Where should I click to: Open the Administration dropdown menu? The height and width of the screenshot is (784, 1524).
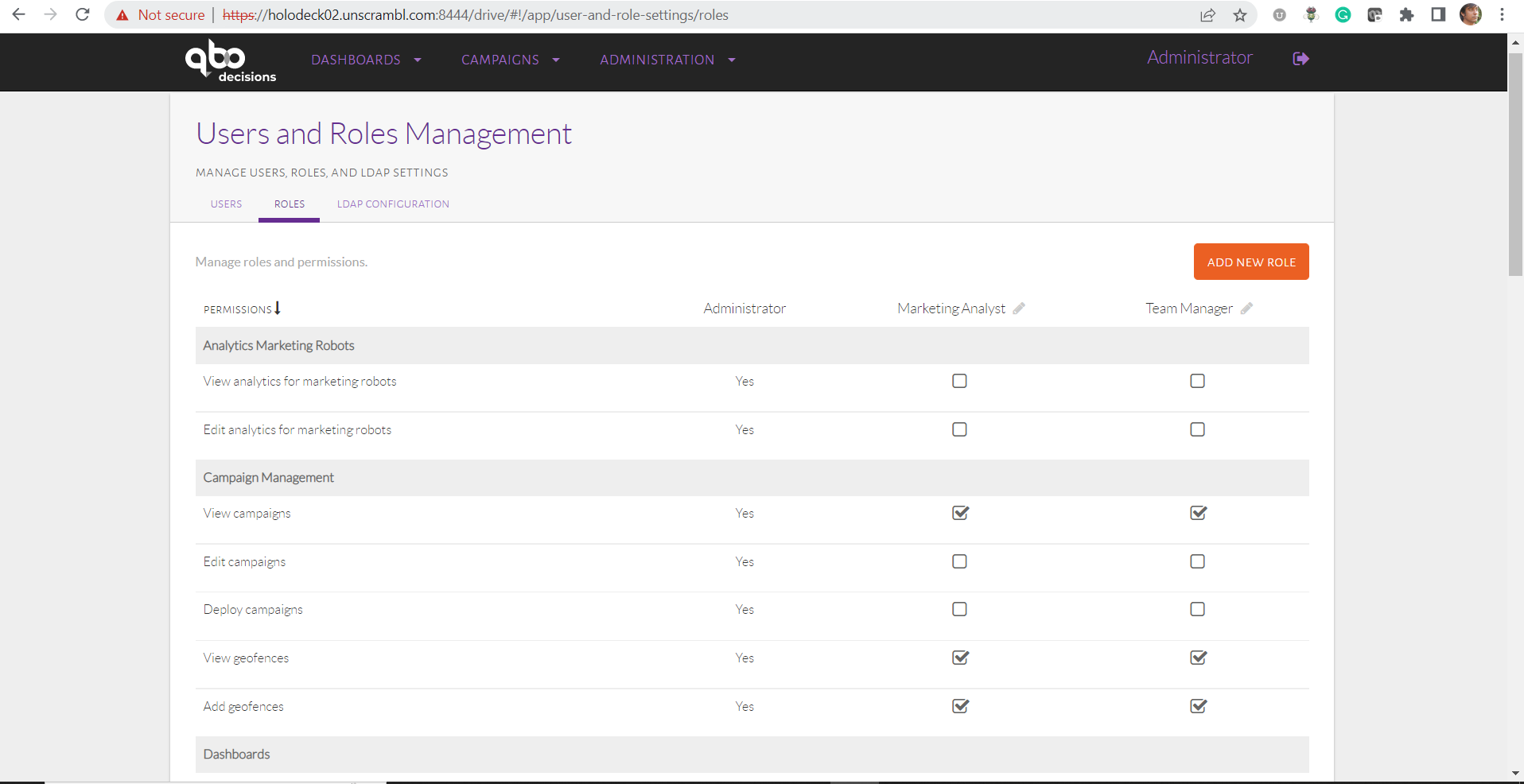click(x=667, y=60)
